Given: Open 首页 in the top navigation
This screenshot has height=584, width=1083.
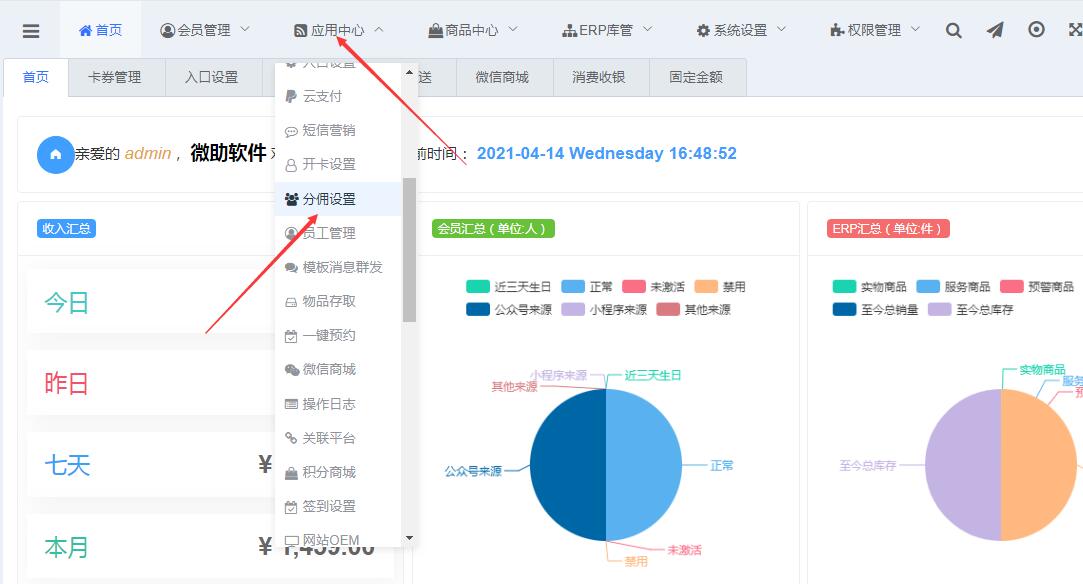Looking at the screenshot, I should coord(101,30).
